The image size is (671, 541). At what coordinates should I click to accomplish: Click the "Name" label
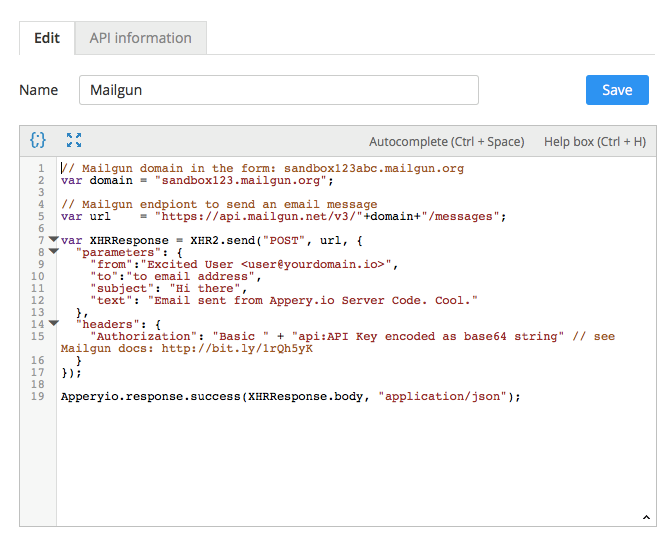tap(39, 90)
